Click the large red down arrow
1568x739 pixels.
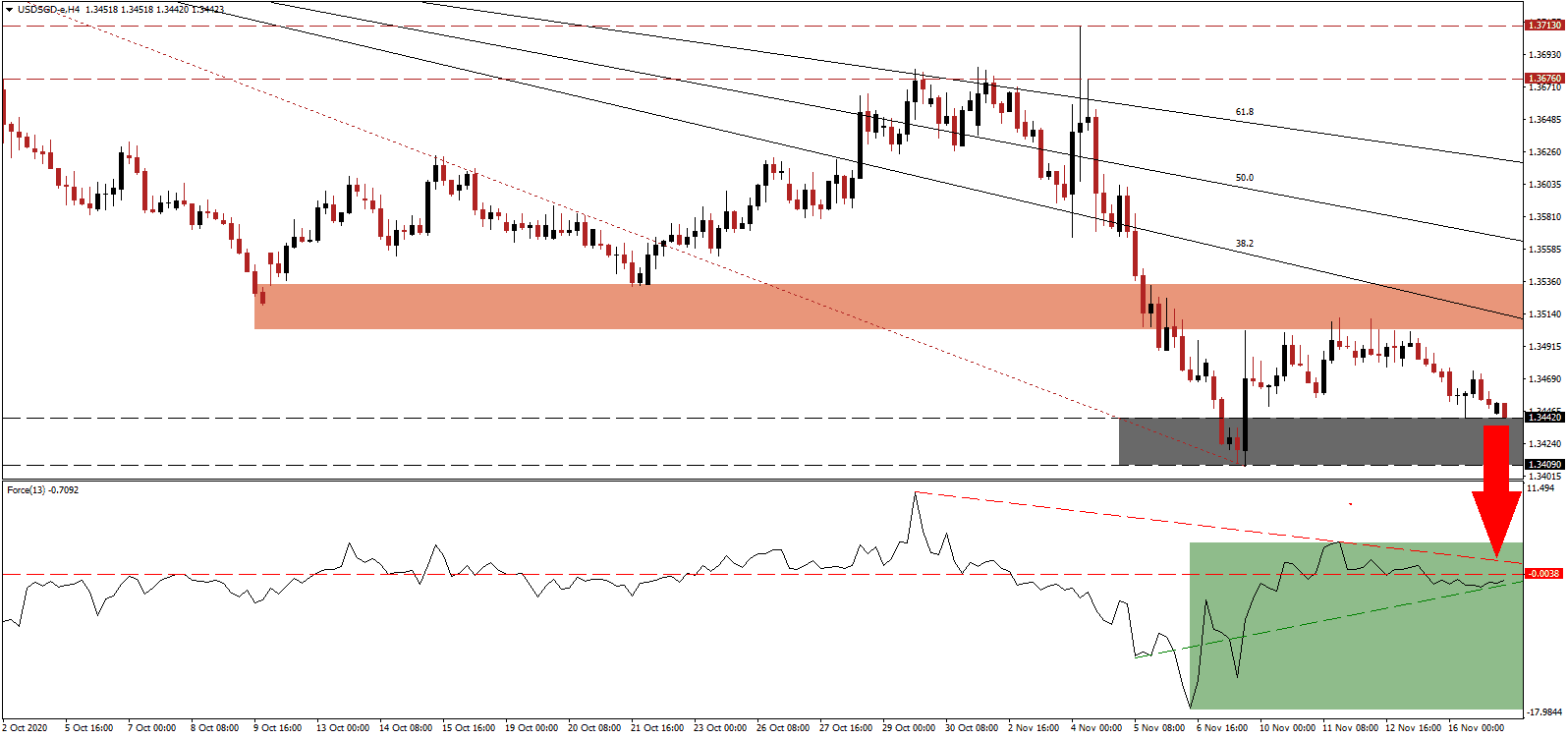1495,491
